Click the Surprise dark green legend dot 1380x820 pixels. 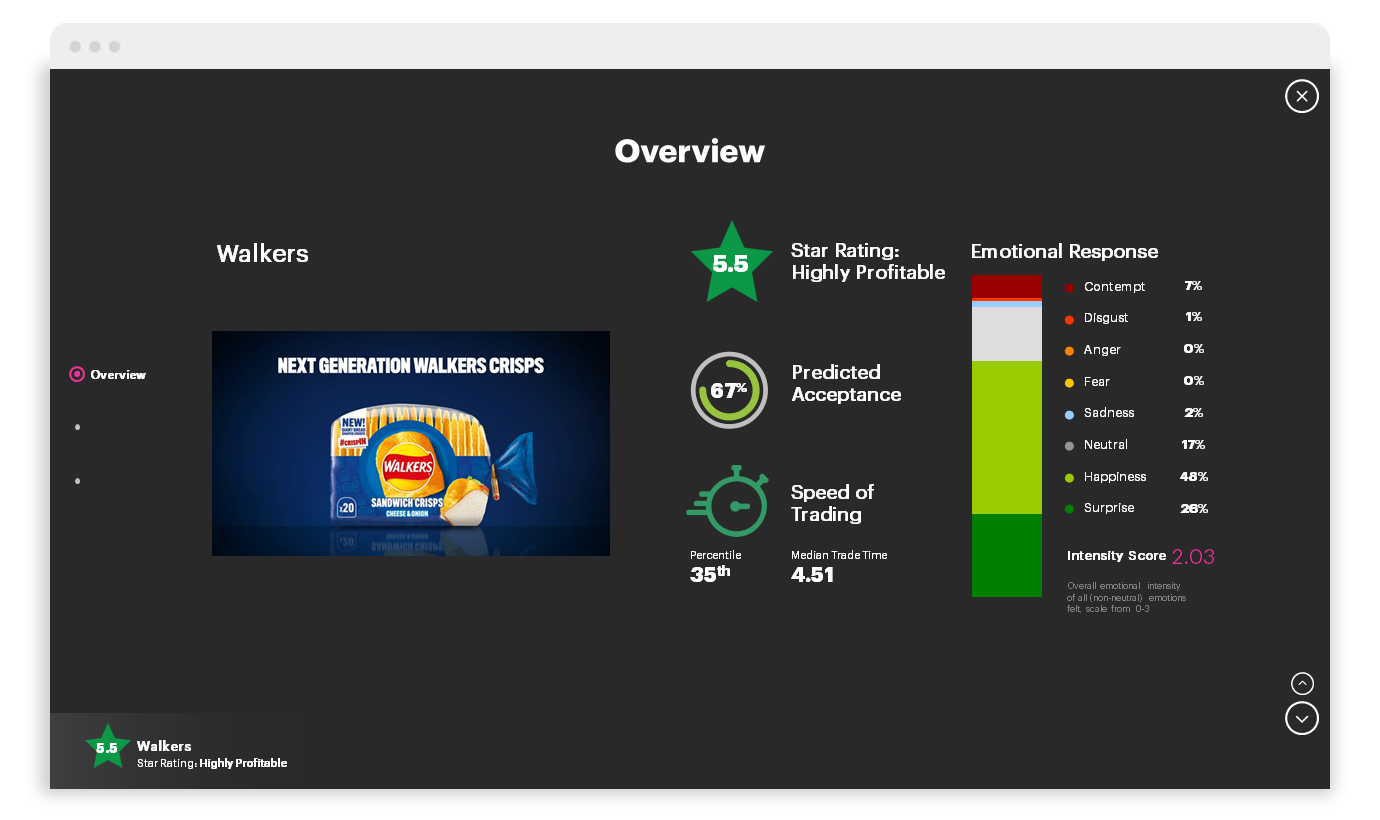(x=1070, y=509)
